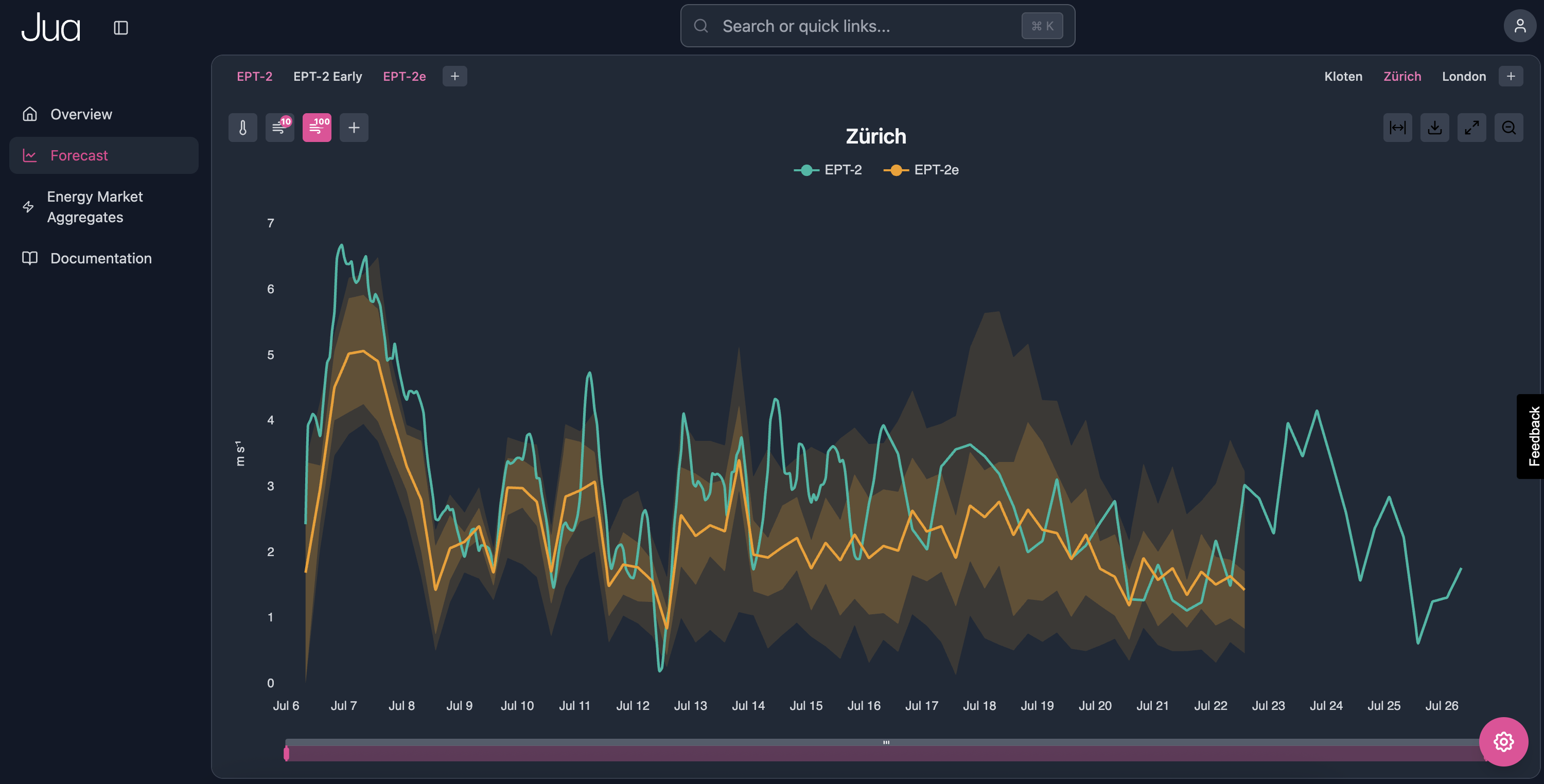The width and height of the screenshot is (1544, 784).
Task: Click the Jua logo
Action: click(x=51, y=28)
